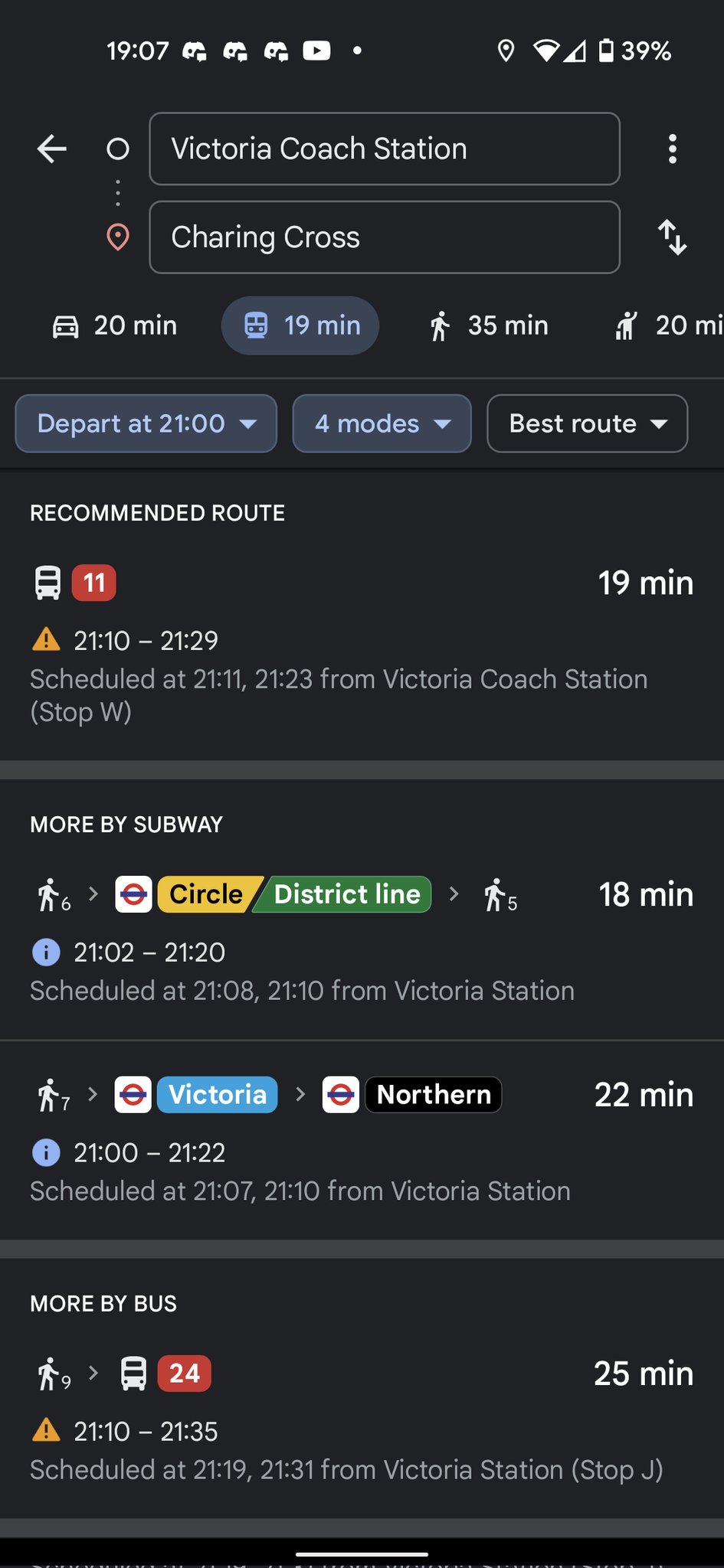
Task: Open the three-dot overflow menu
Action: (x=672, y=149)
